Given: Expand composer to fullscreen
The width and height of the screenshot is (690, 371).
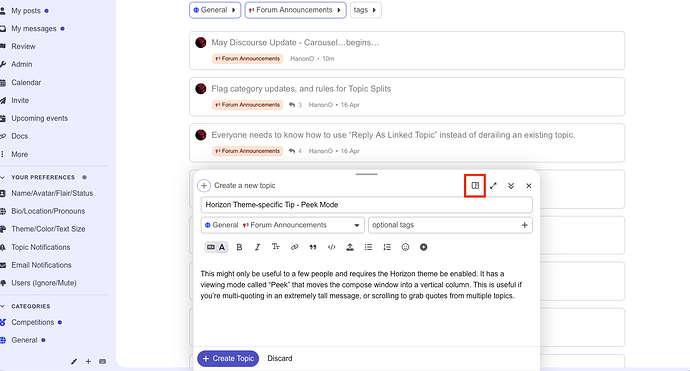Looking at the screenshot, I should [x=493, y=186].
